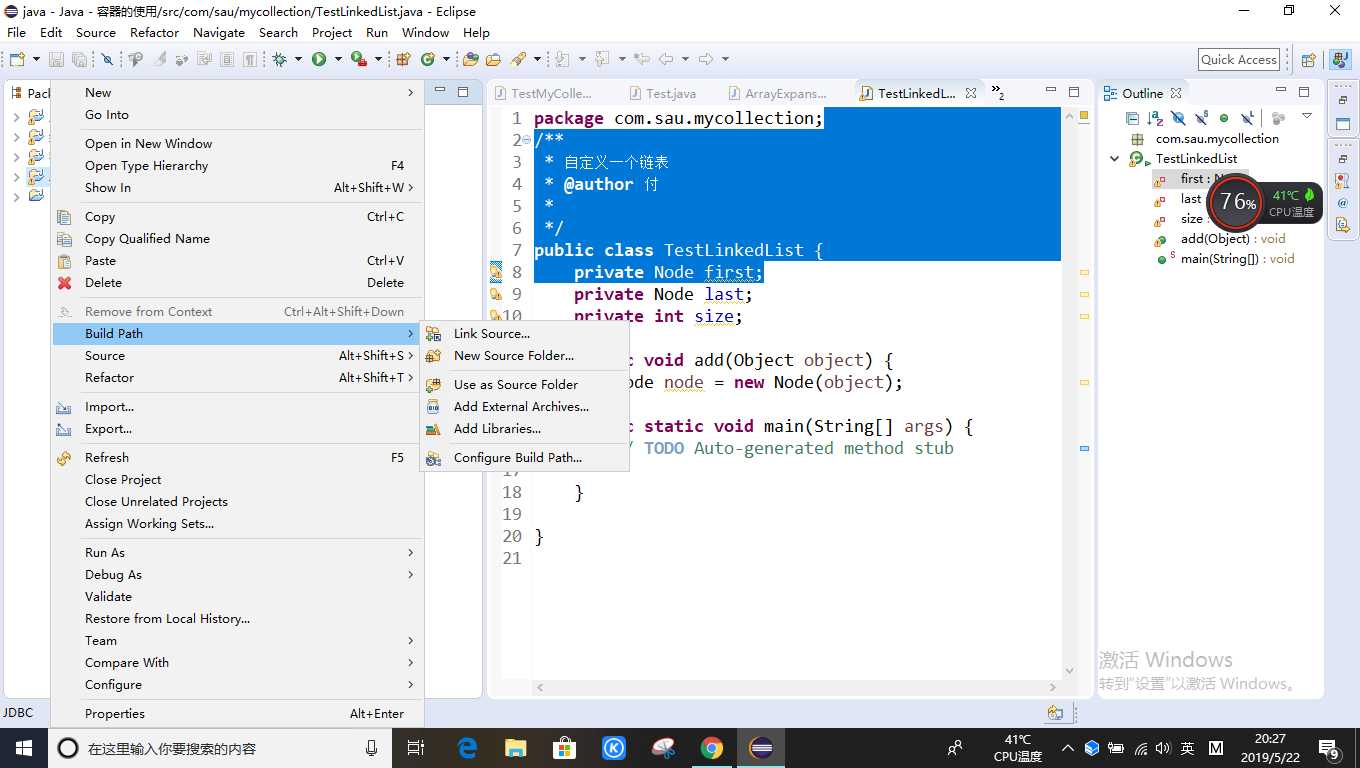Switch to Test.java editor tab
Image resolution: width=1360 pixels, height=768 pixels.
(671, 93)
